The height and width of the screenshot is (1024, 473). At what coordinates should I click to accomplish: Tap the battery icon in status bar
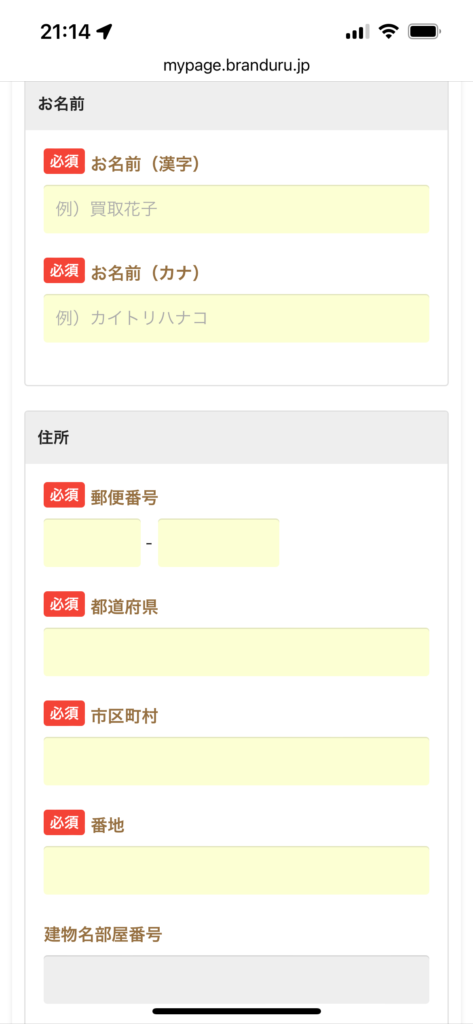(425, 31)
